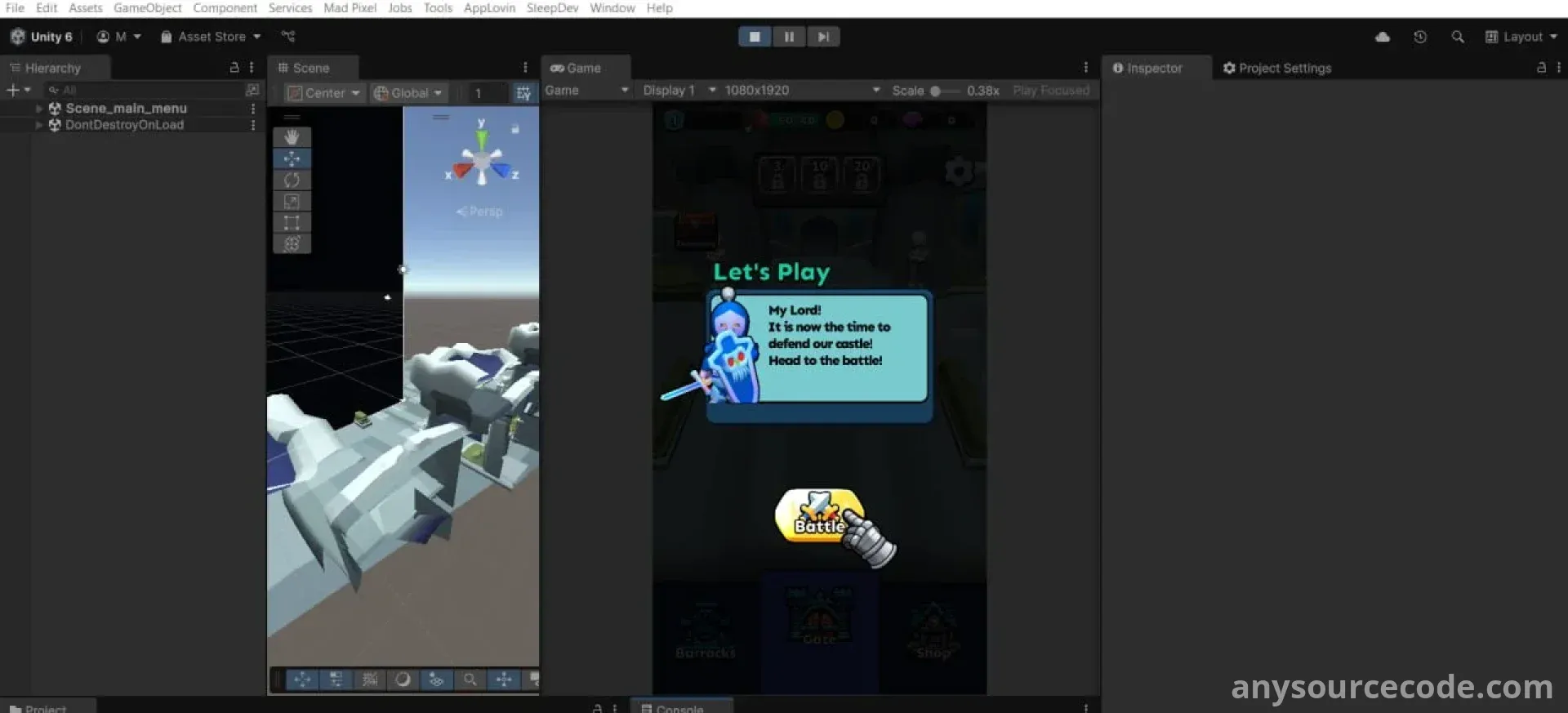Select the Rotate tool
1568x713 pixels.
point(292,180)
